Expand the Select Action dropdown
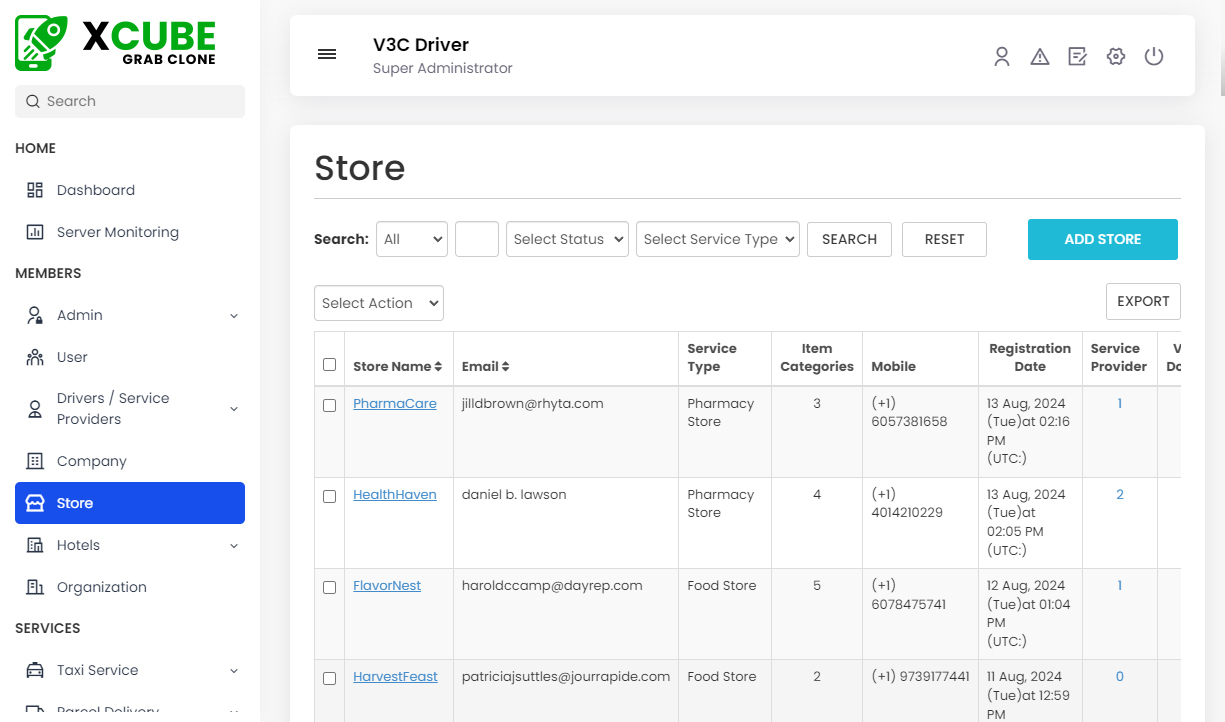This screenshot has width=1225, height=722. point(379,303)
